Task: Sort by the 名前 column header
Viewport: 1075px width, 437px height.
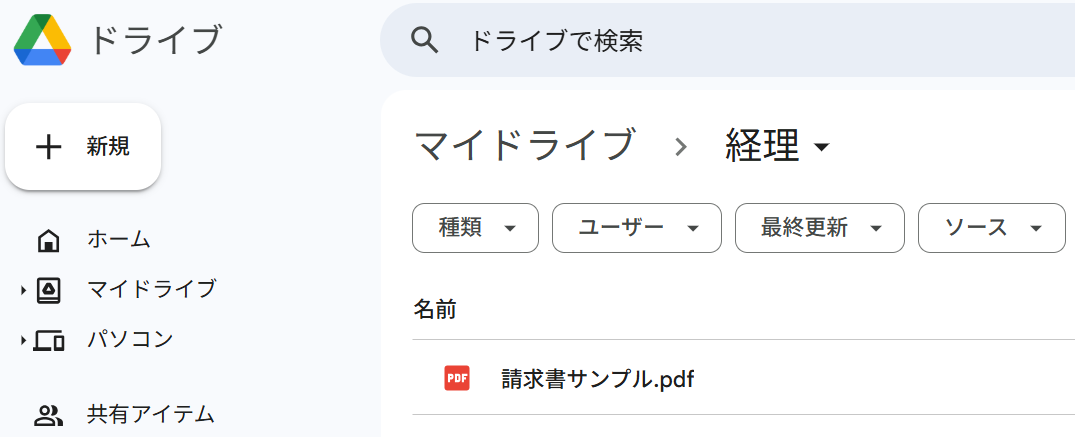Action: coord(435,310)
